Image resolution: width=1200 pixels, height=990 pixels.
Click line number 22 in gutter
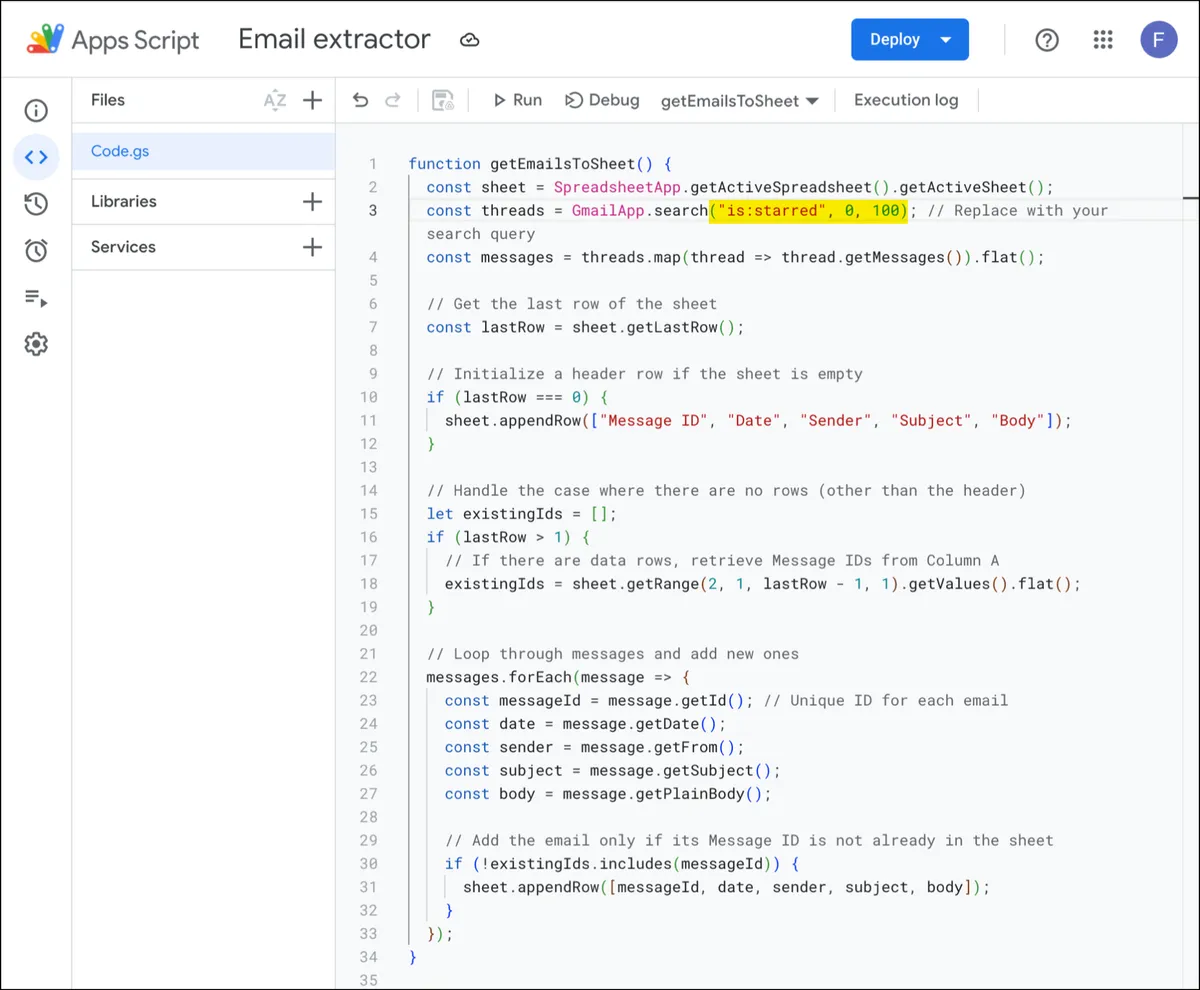(368, 677)
